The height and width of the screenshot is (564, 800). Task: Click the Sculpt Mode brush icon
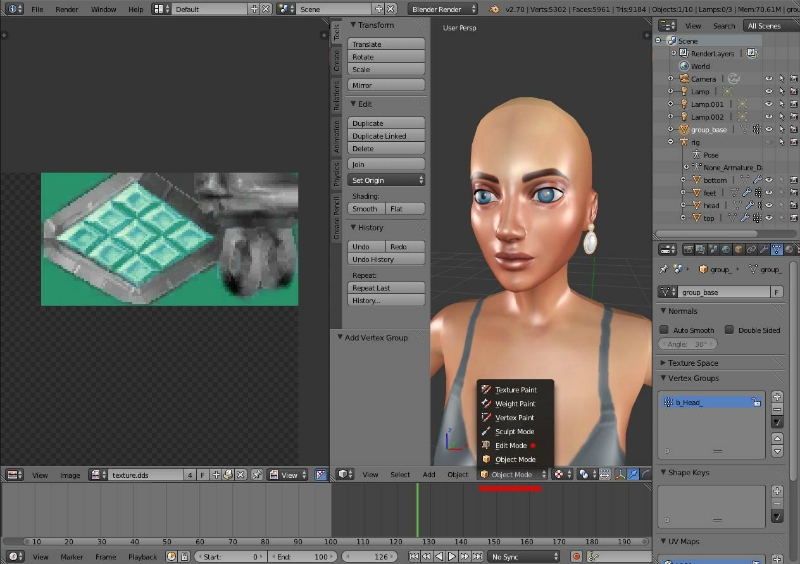click(486, 431)
